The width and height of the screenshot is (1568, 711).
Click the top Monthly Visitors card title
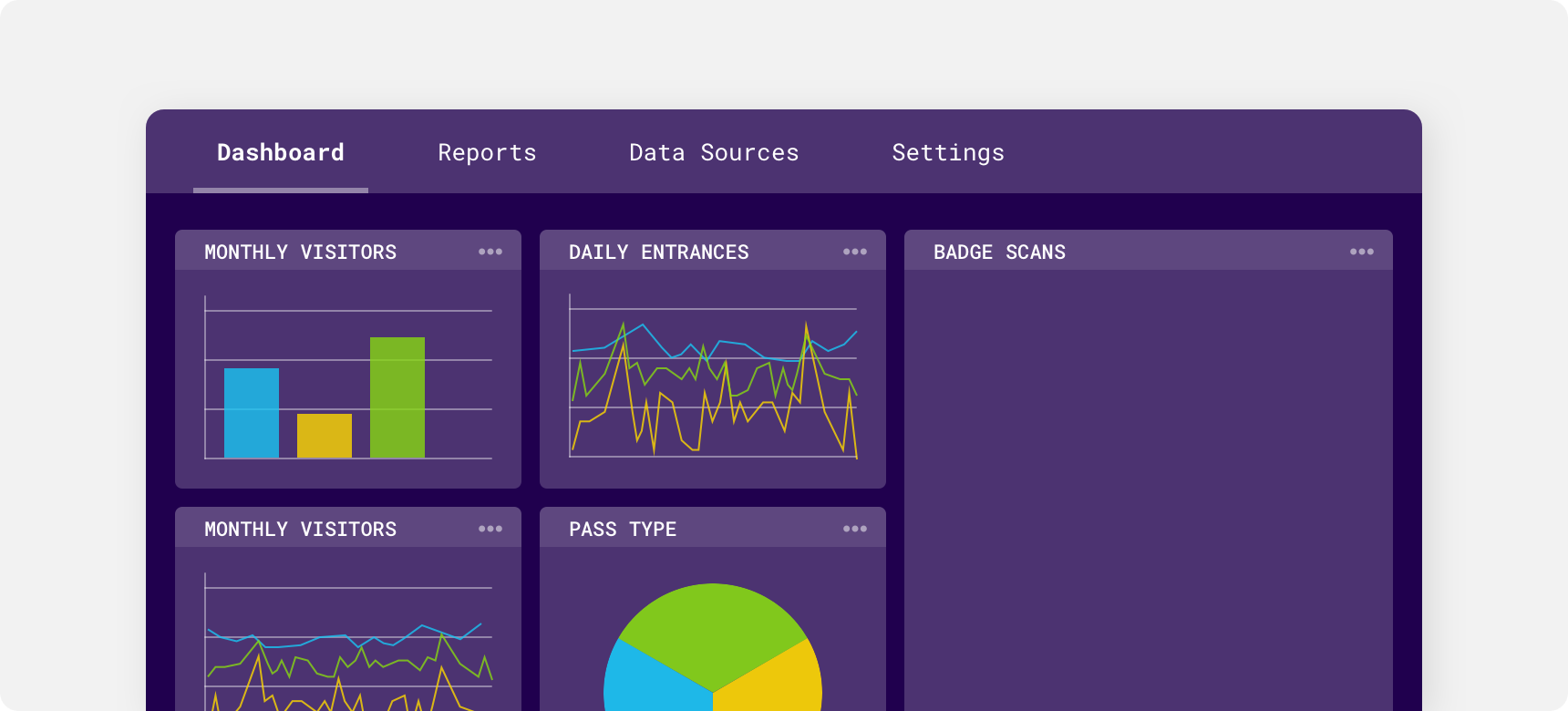301,252
